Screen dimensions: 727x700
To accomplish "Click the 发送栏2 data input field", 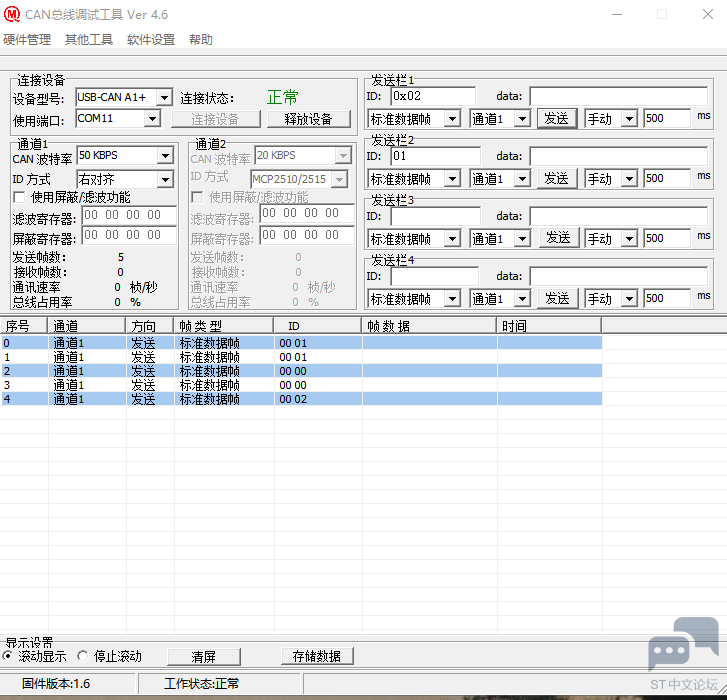I will [x=619, y=156].
